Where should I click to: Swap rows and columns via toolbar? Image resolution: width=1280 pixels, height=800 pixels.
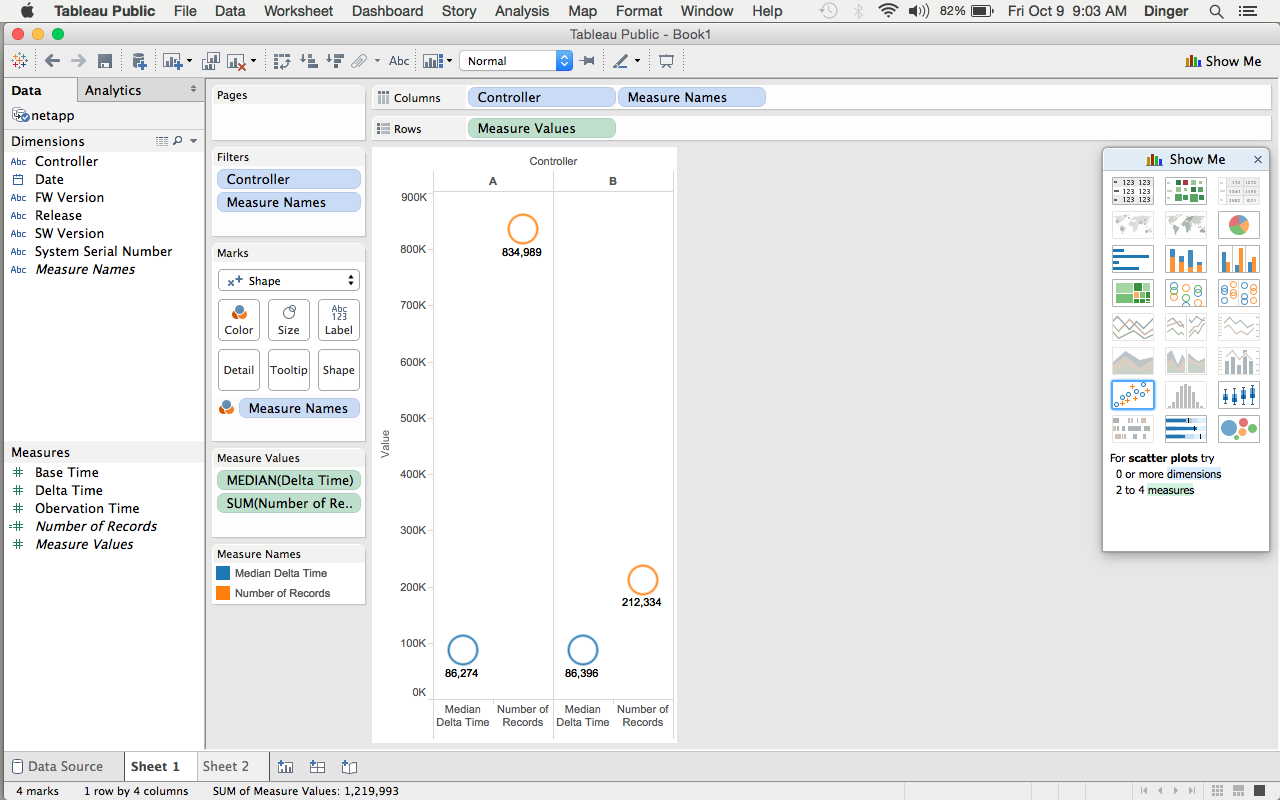pos(282,61)
